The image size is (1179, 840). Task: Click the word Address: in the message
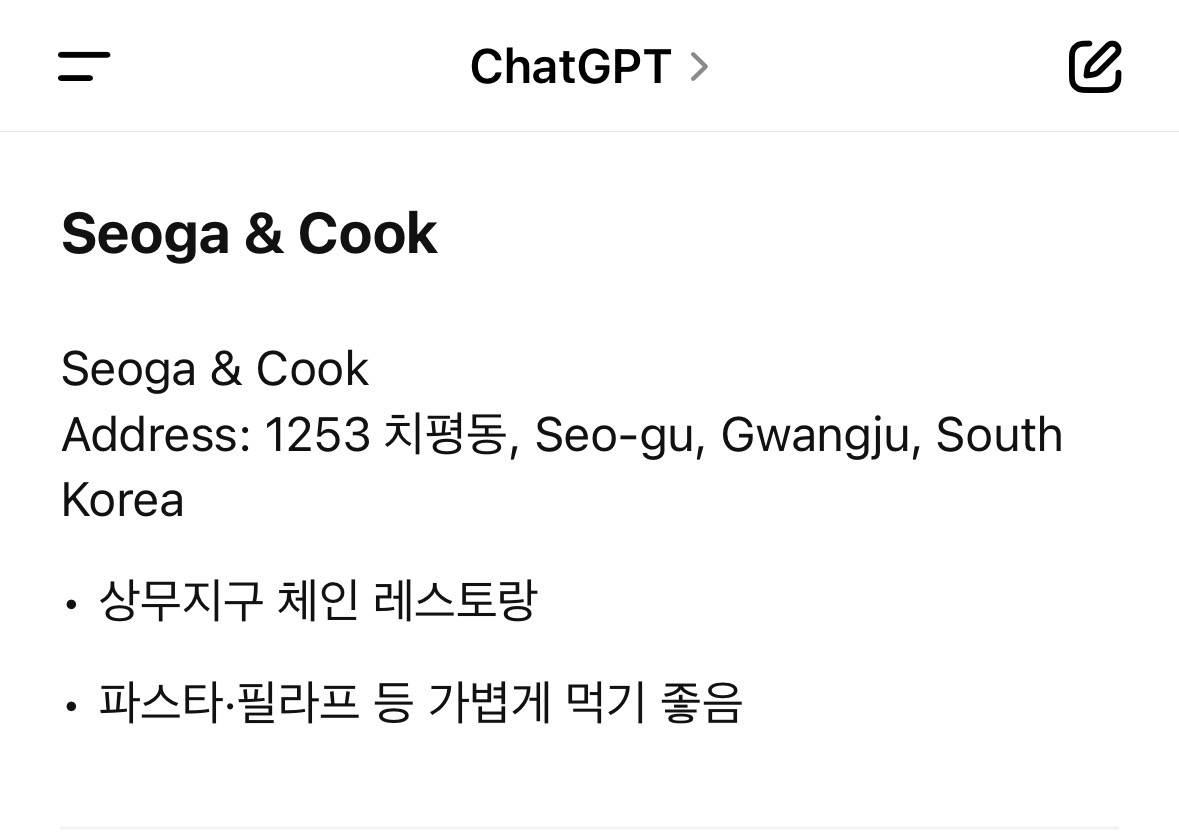click(x=154, y=435)
